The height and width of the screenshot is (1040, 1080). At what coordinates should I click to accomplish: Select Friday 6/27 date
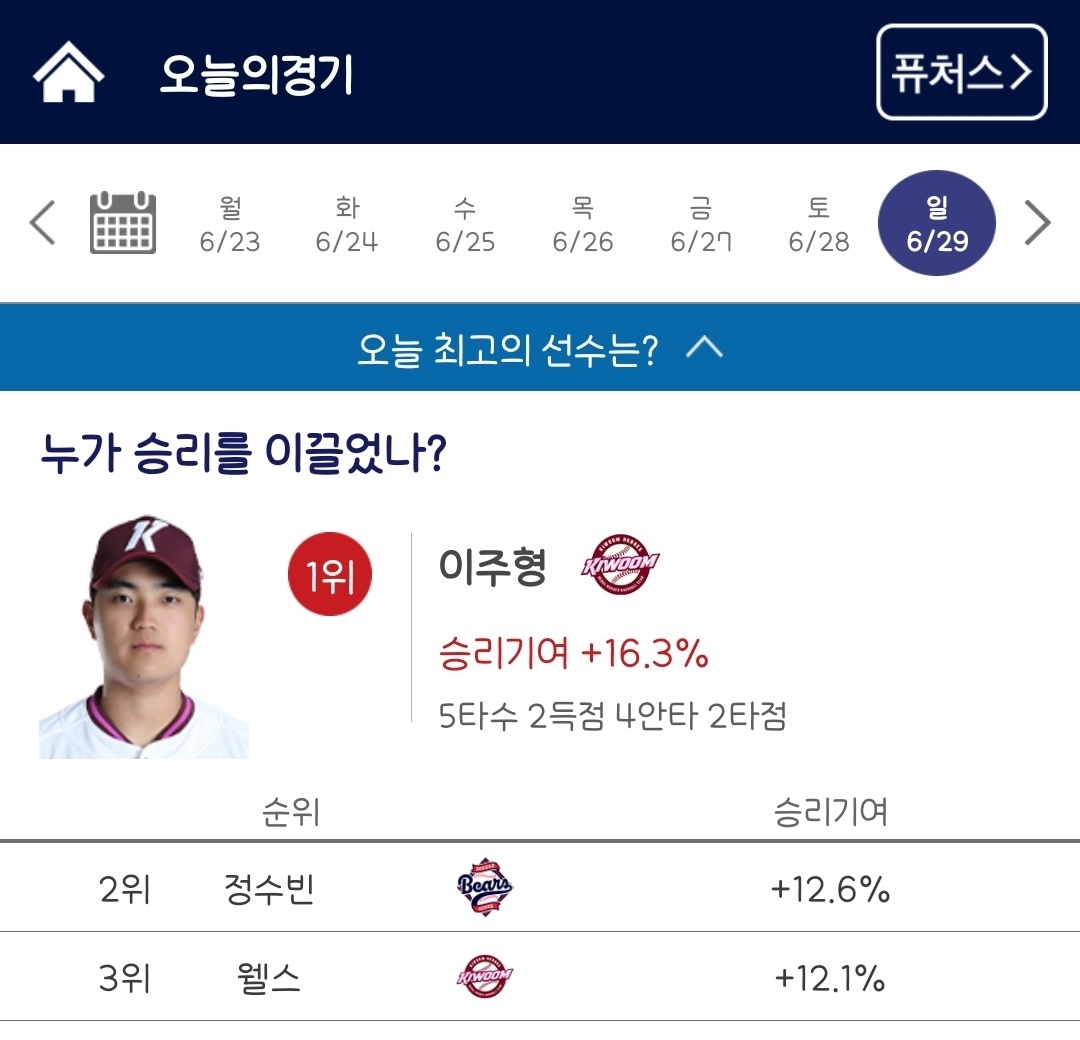click(x=701, y=224)
